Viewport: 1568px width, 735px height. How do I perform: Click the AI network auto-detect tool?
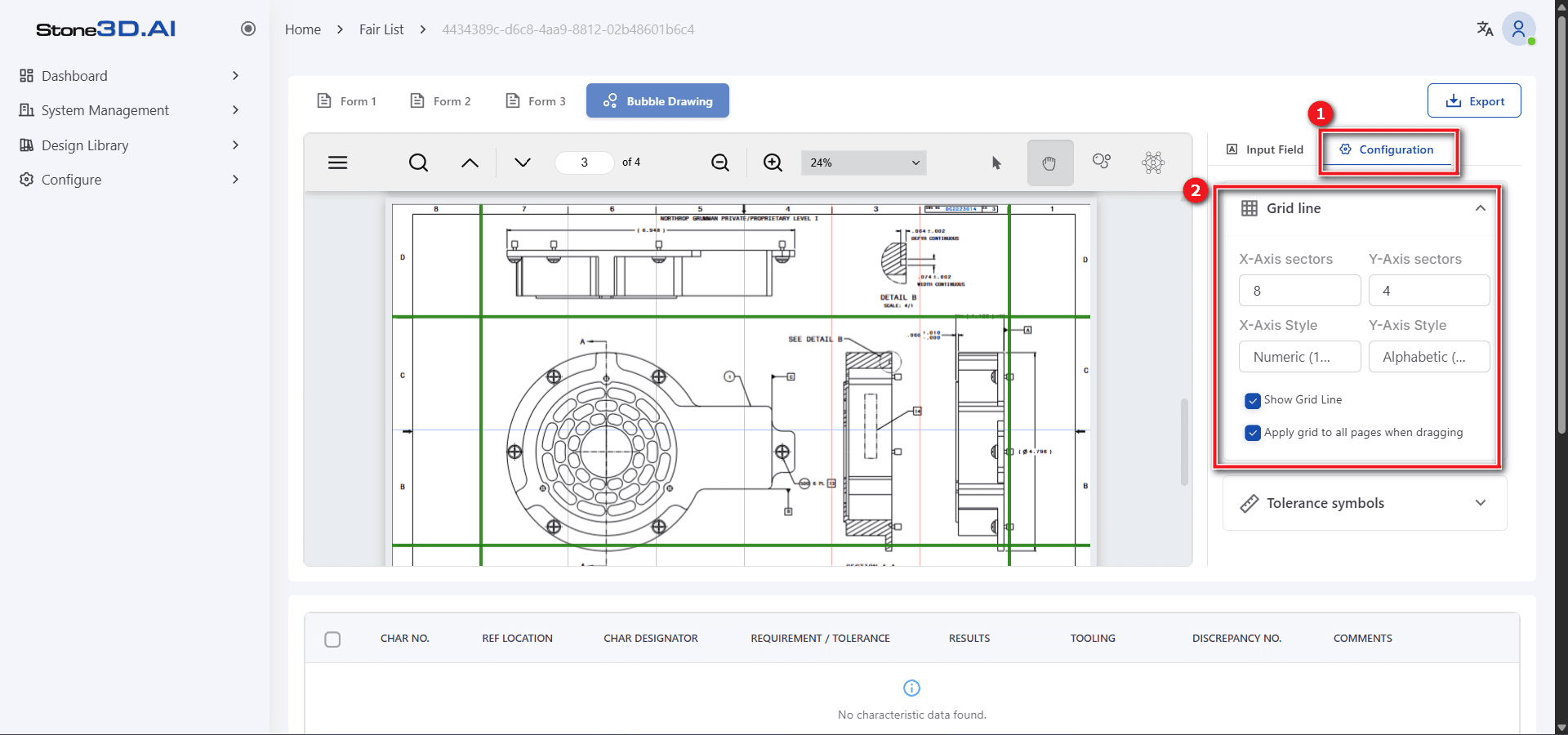1153,163
